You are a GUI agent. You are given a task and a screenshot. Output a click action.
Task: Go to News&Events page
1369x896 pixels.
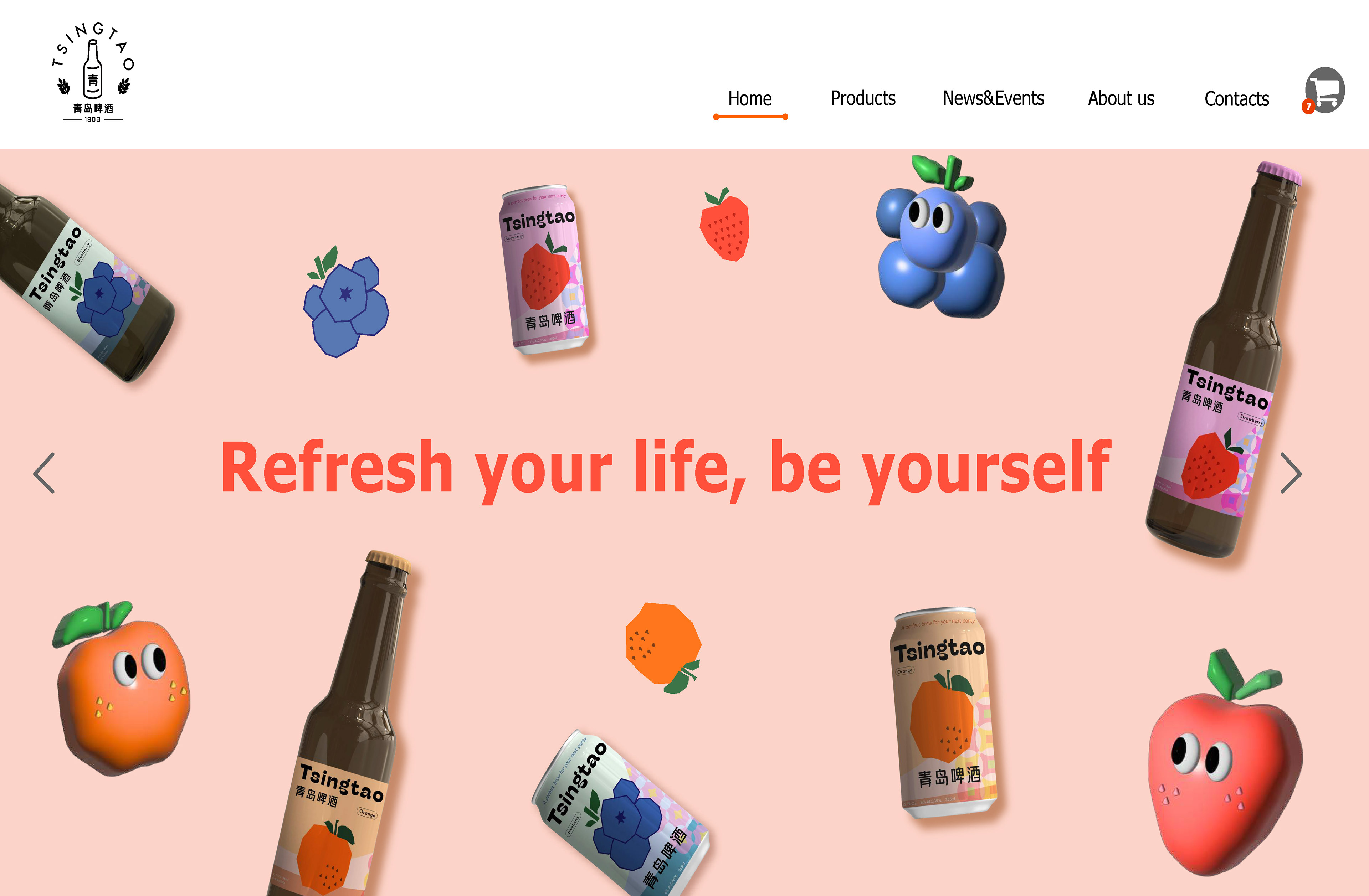[993, 98]
